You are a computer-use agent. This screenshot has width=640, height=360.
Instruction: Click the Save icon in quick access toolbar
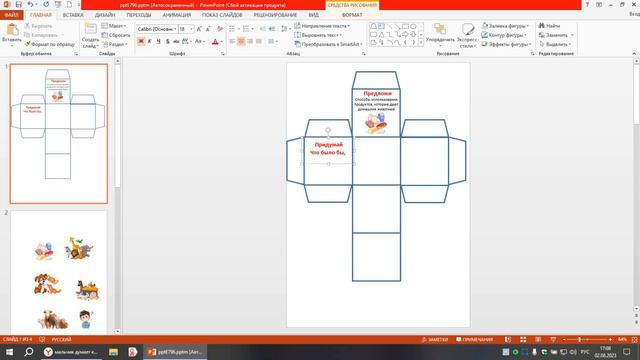(x=18, y=4)
